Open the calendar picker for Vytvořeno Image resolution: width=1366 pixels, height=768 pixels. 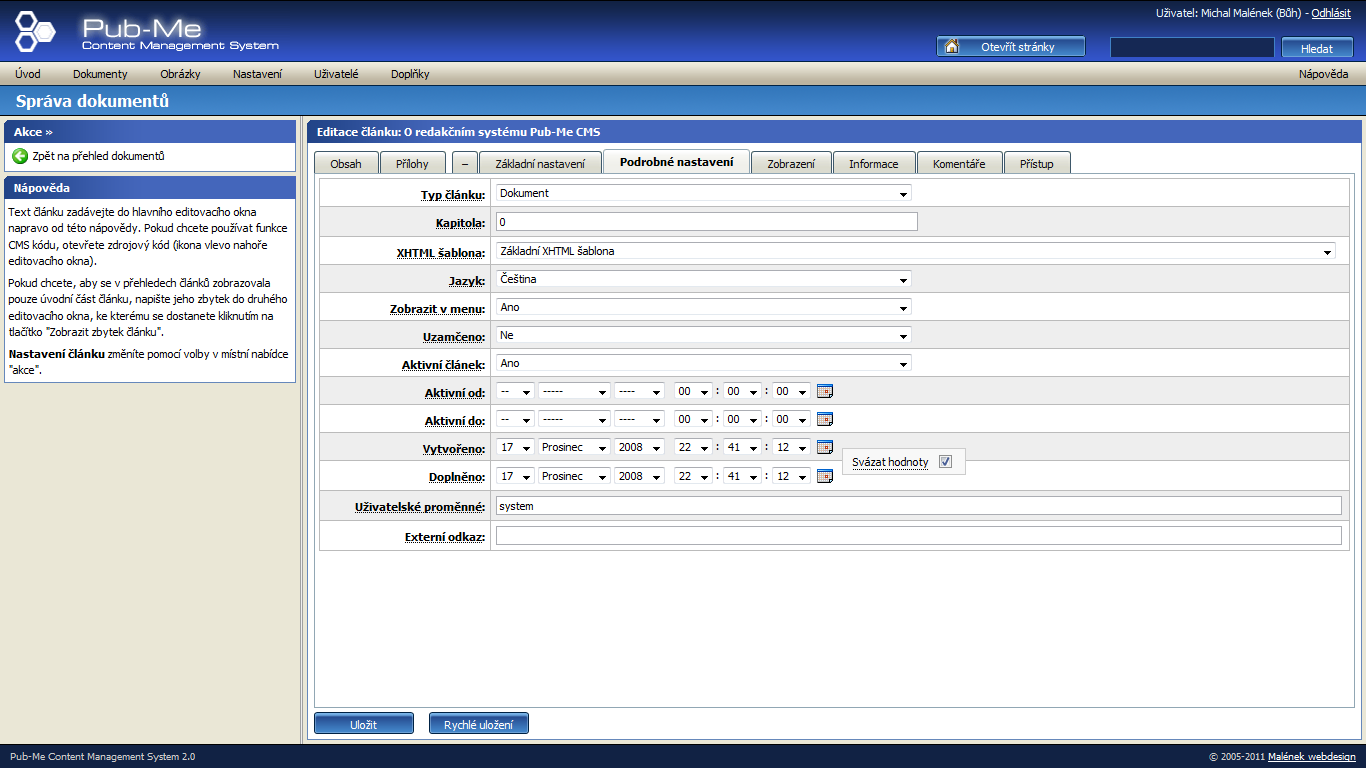(x=825, y=448)
